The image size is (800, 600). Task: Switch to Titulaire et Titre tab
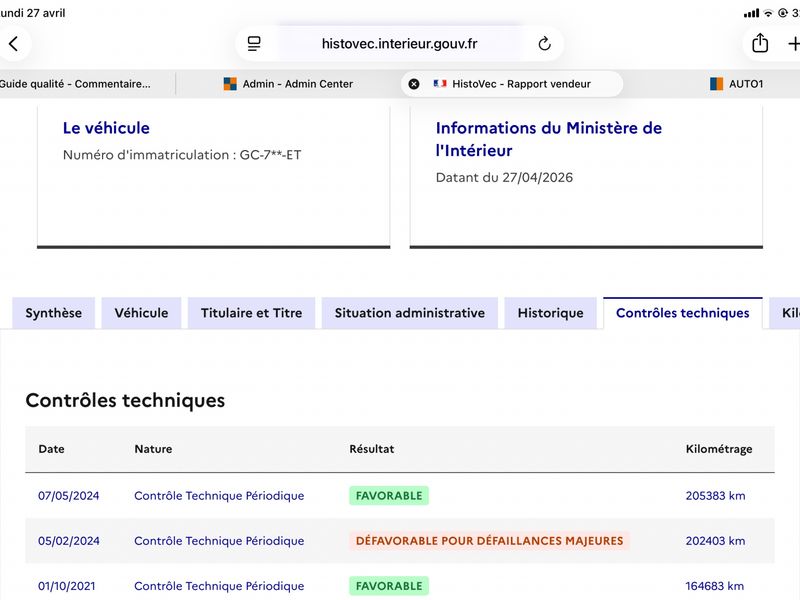click(252, 313)
